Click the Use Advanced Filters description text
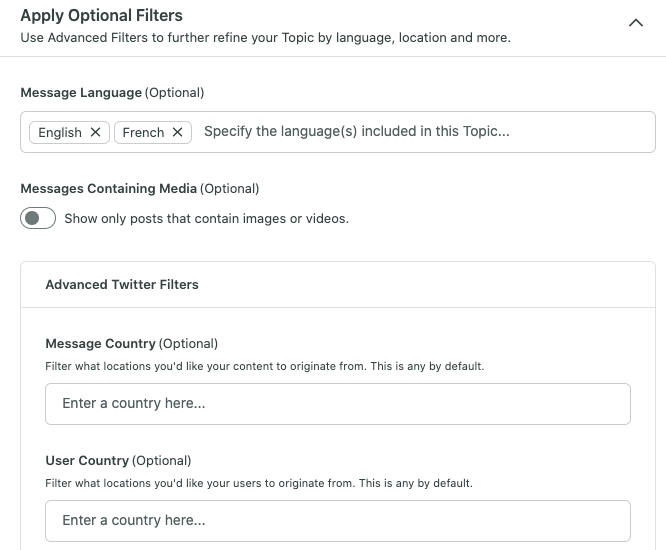666x550 pixels. [x=265, y=38]
